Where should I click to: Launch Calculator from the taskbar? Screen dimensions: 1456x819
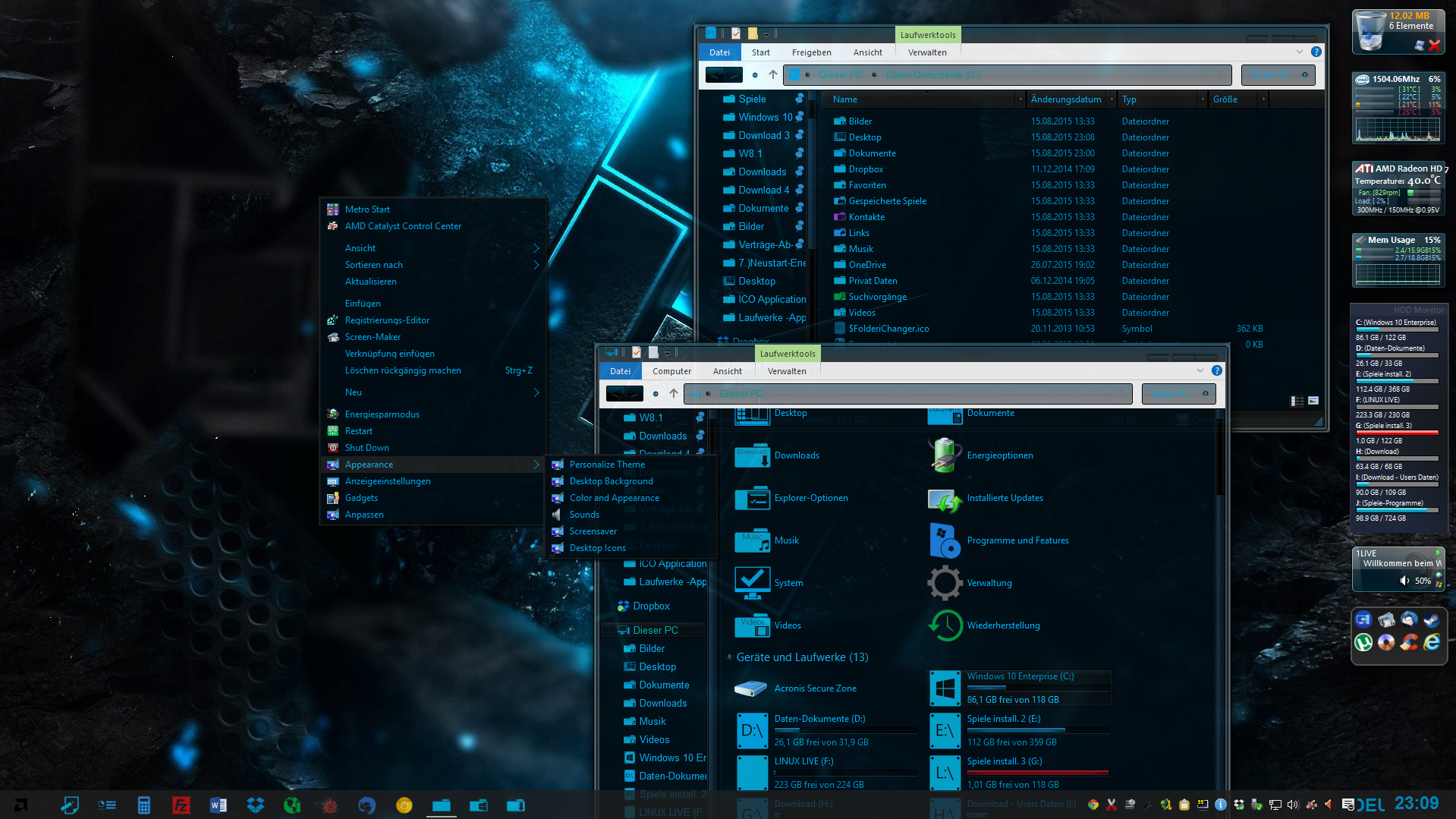coord(143,805)
